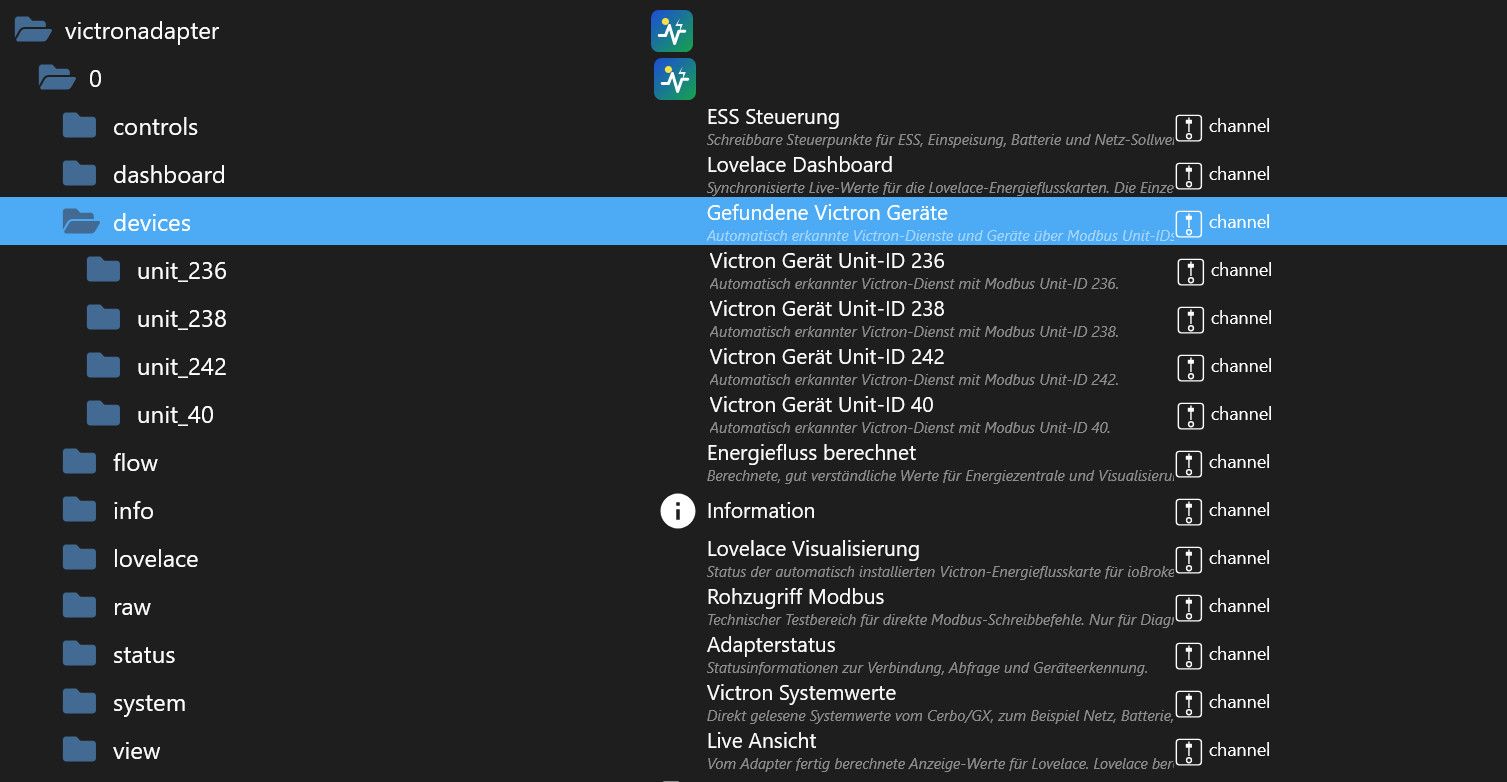Collapse the victronadapter root folder icon
This screenshot has height=782, width=1507.
point(33,31)
